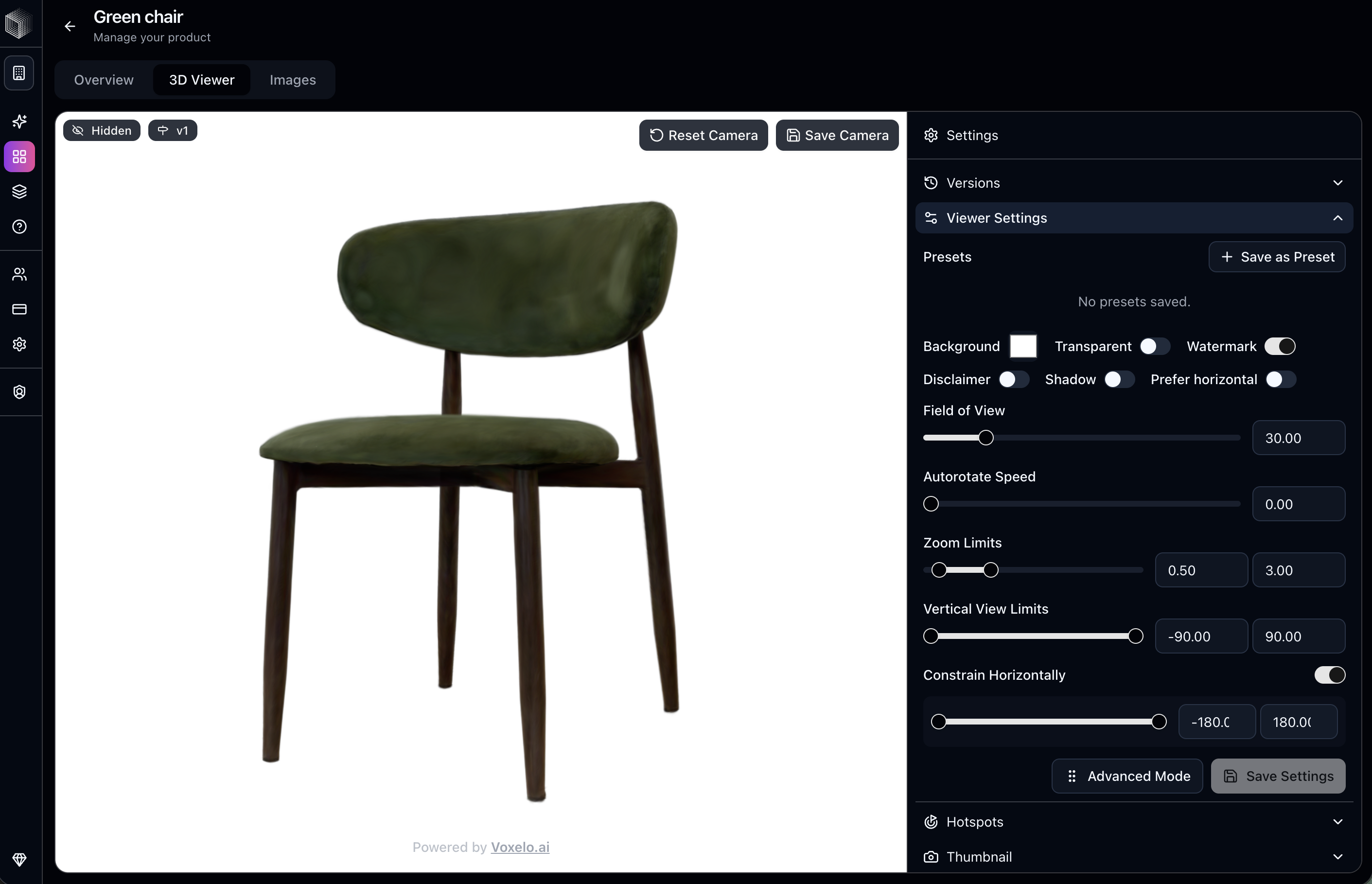This screenshot has width=1372, height=884.
Task: Click the Save as Preset button
Action: coord(1277,257)
